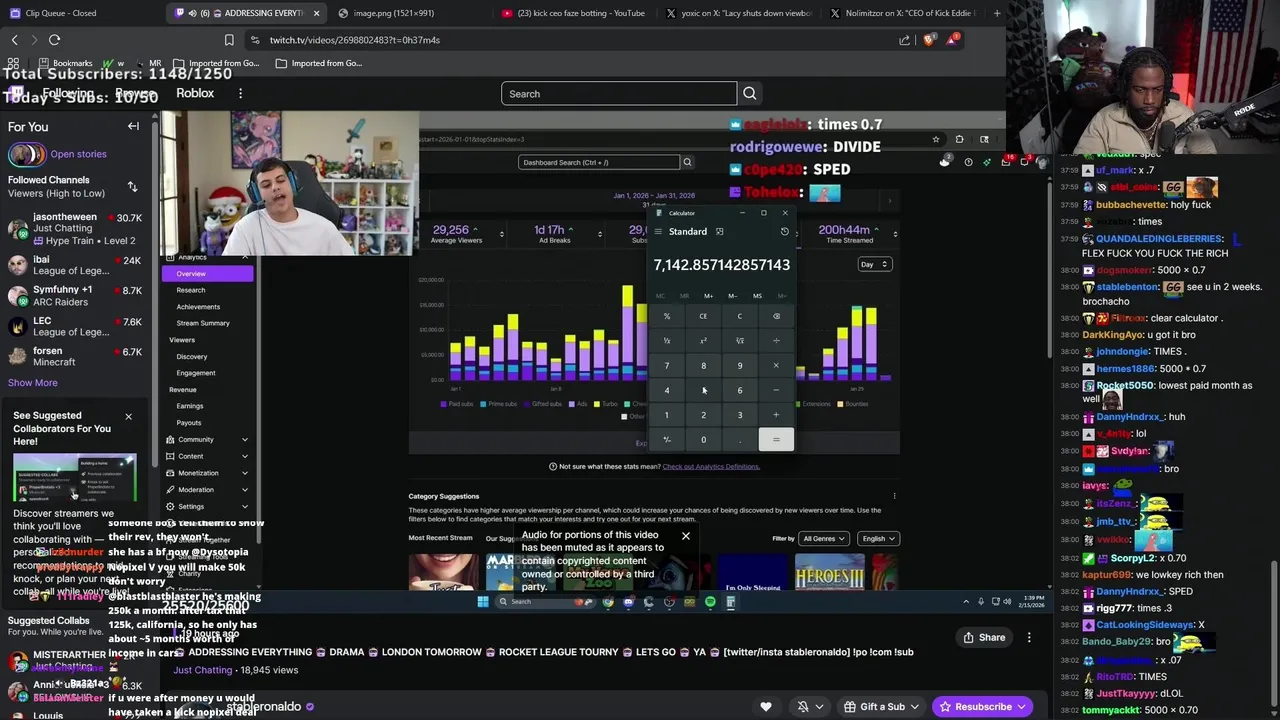Select Engagement under Viewers
Image resolution: width=1280 pixels, height=720 pixels.
pos(196,373)
